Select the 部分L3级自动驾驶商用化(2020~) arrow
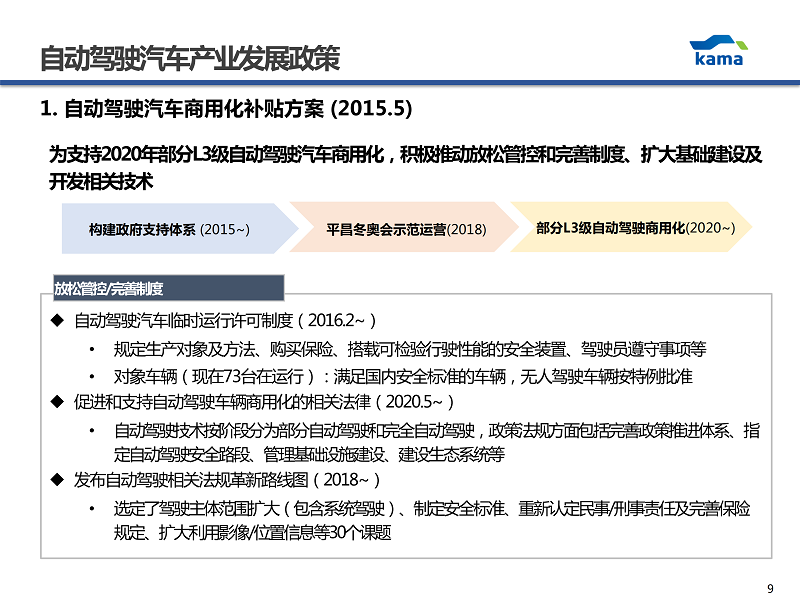The height and width of the screenshot is (600, 800). pyautogui.click(x=635, y=228)
